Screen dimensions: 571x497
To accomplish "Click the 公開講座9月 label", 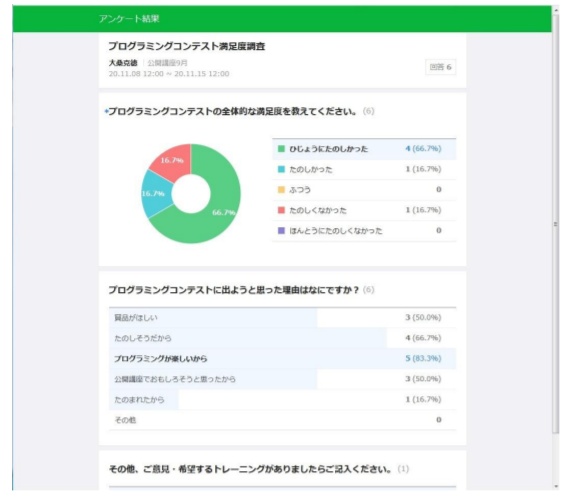I will 168,63.
